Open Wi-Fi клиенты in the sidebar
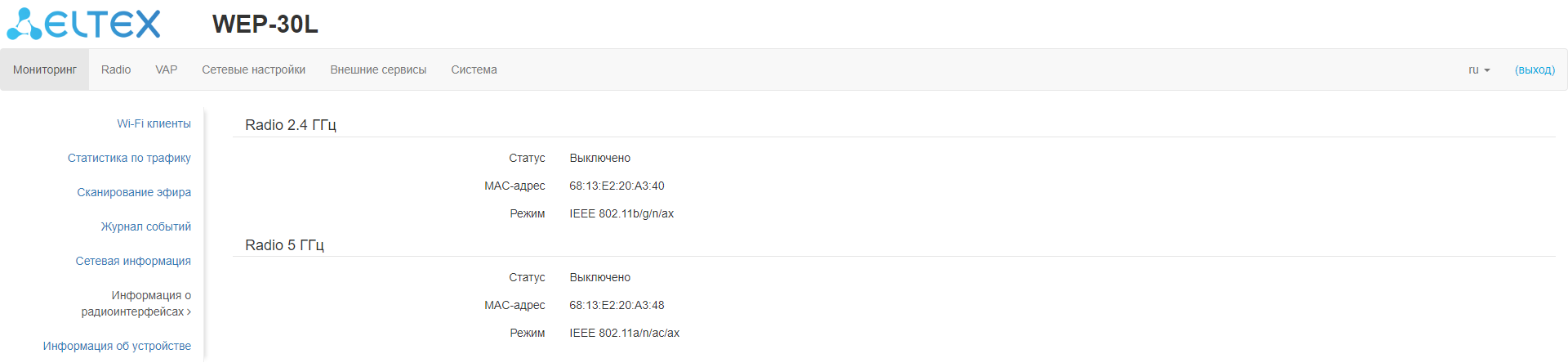1568x363 pixels. 154,123
